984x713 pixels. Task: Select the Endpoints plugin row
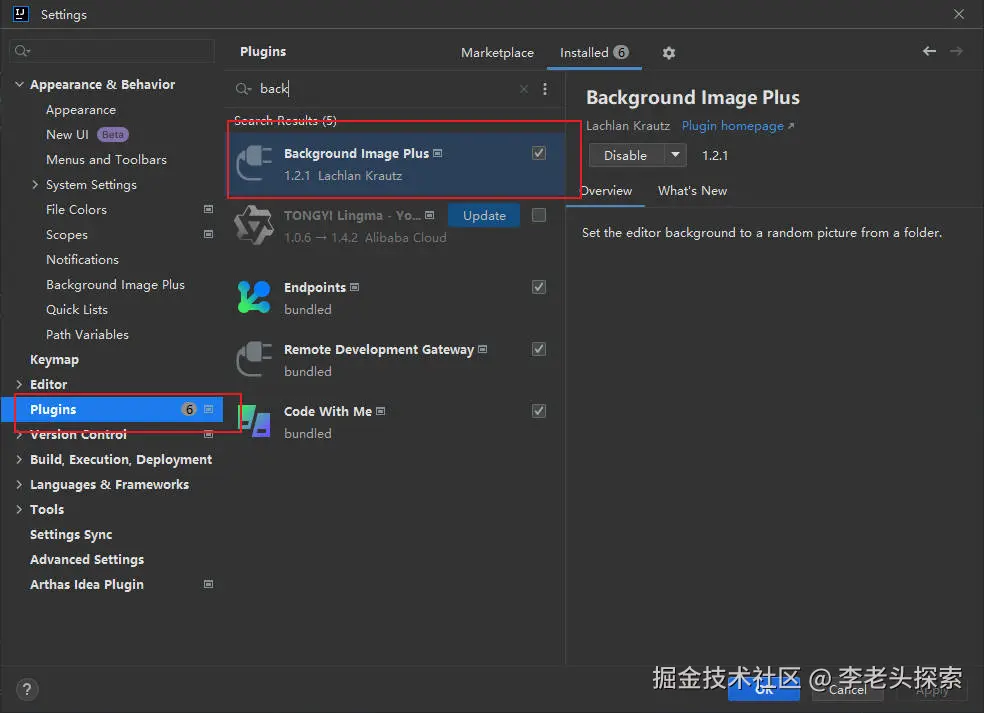point(395,298)
